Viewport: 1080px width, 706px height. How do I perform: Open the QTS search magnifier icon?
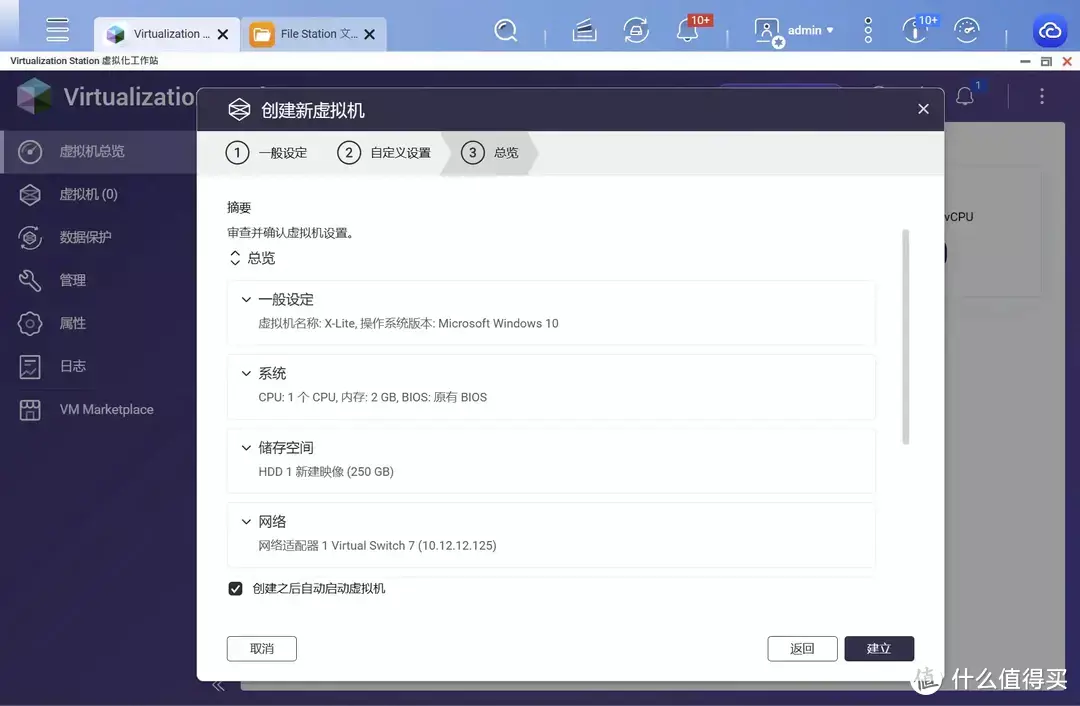(506, 30)
